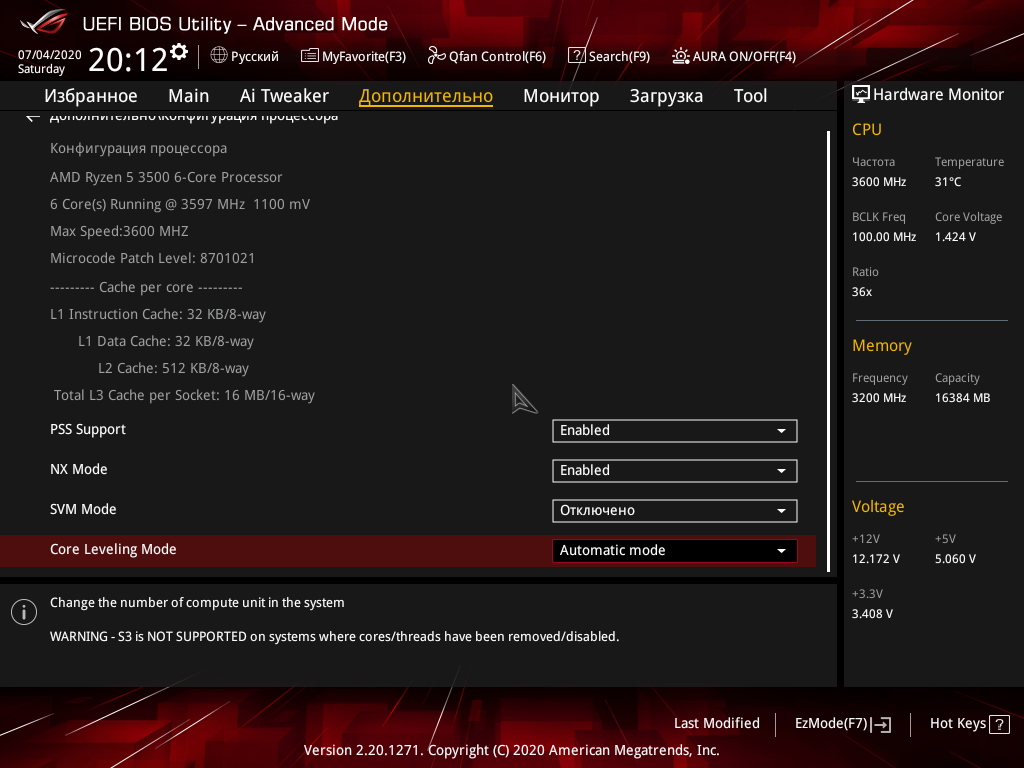Open the PSS Support dropdown
Viewport: 1024px width, 768px height.
click(675, 430)
